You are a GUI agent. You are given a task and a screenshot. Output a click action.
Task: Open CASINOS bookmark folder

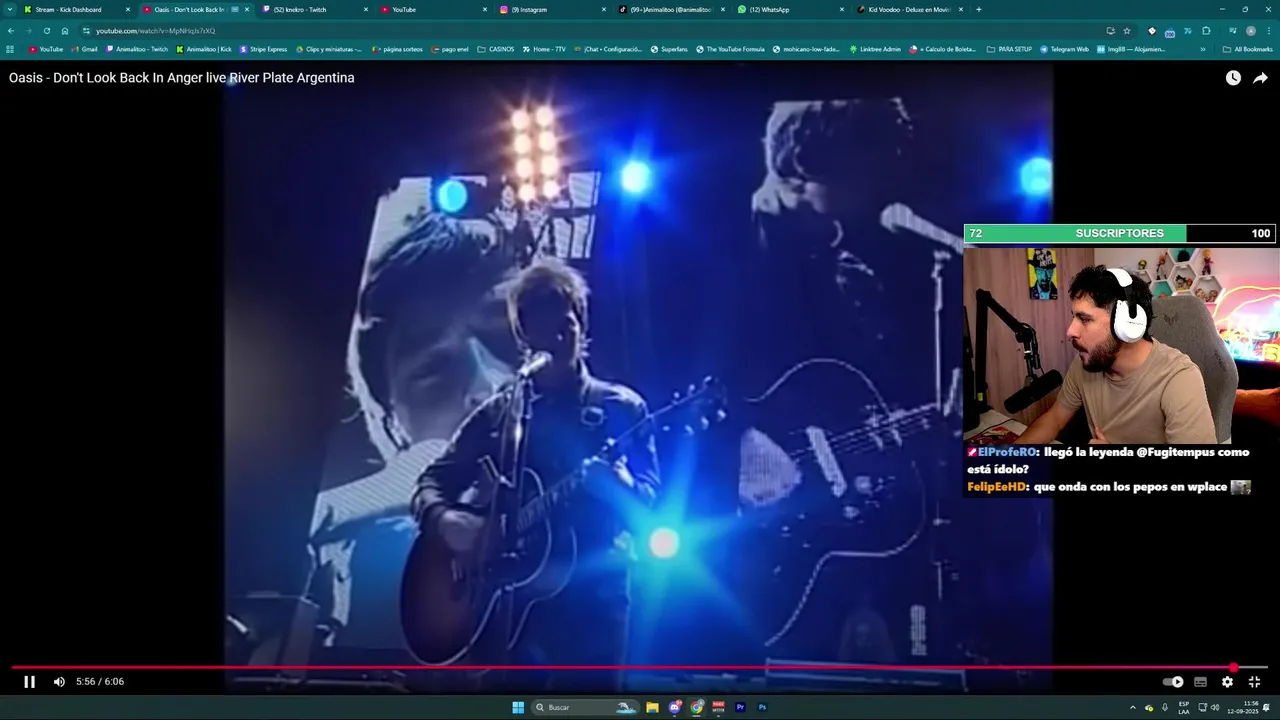coord(496,49)
